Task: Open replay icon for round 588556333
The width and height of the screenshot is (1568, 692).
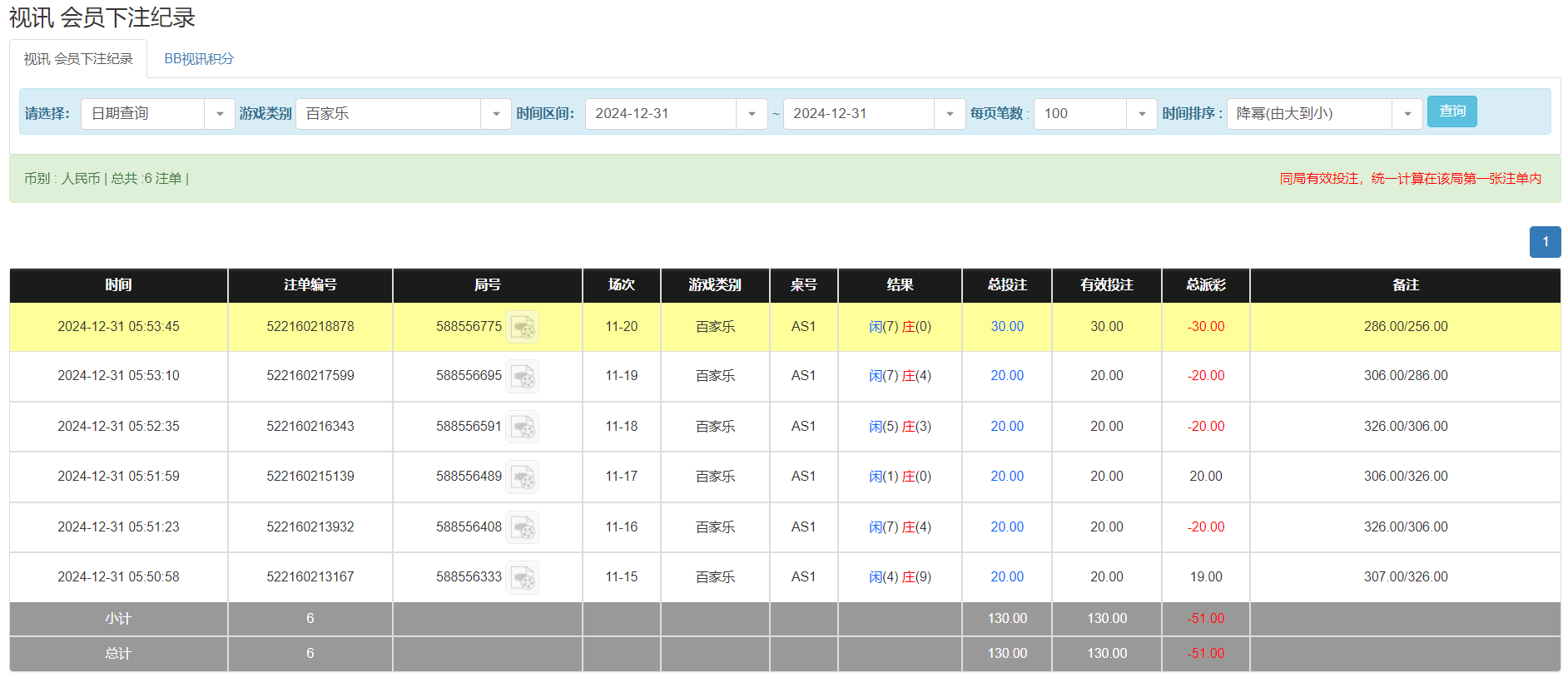Action: pyautogui.click(x=523, y=577)
